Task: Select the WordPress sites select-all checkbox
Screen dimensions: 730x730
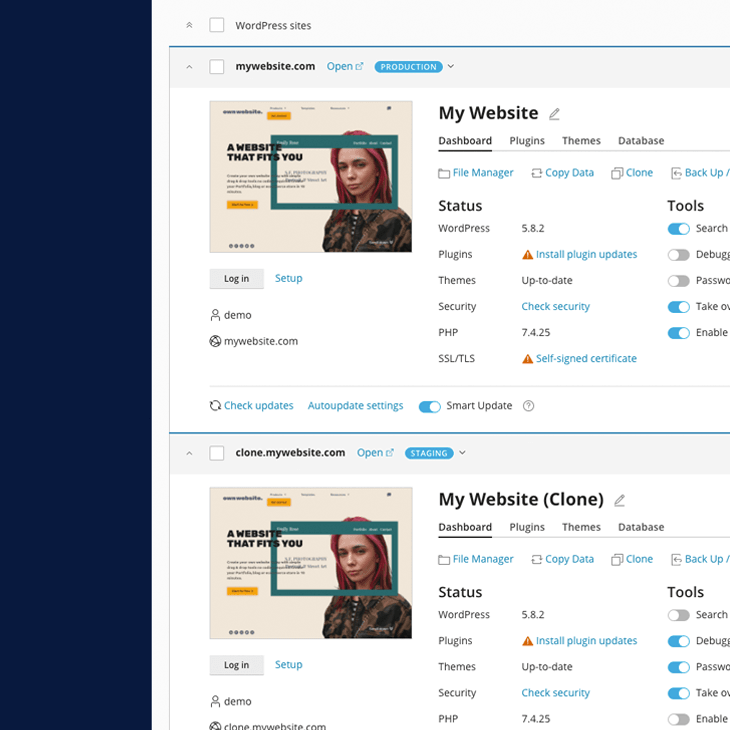Action: 216,25
